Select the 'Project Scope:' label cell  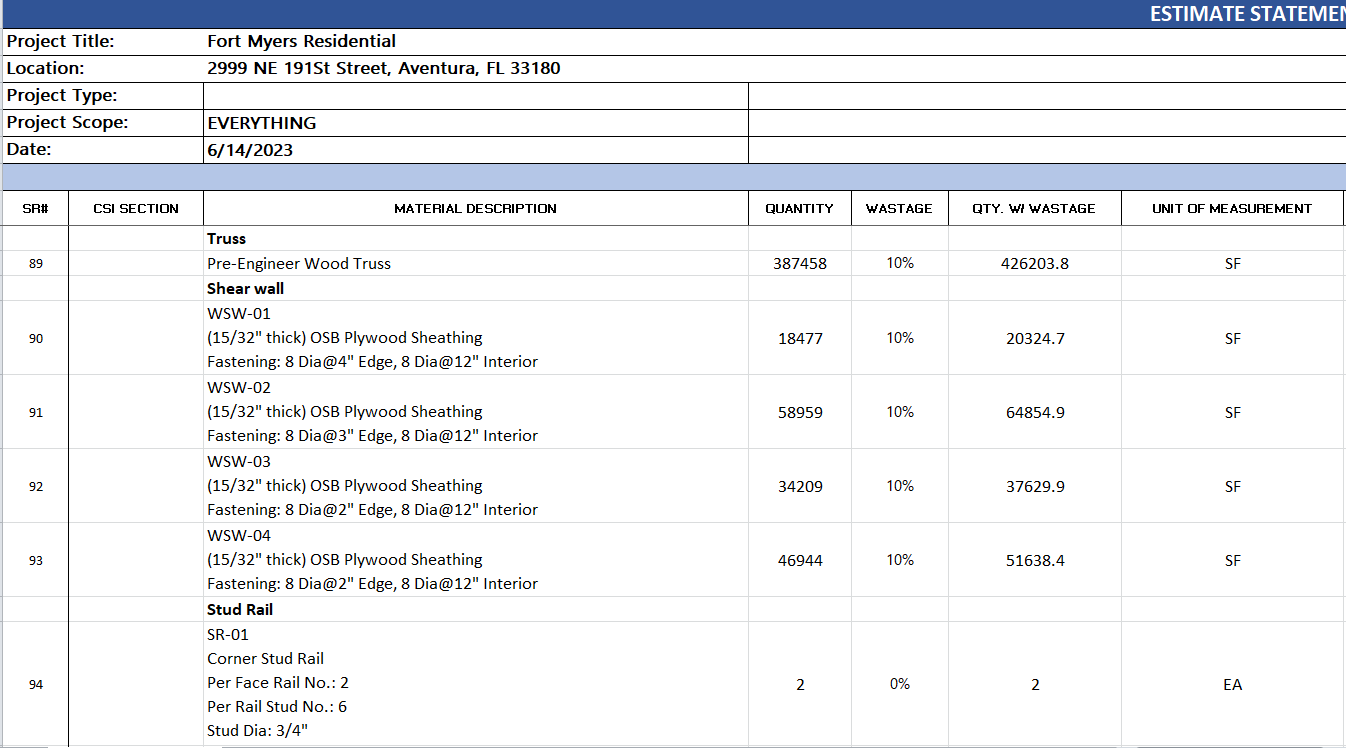coord(102,123)
